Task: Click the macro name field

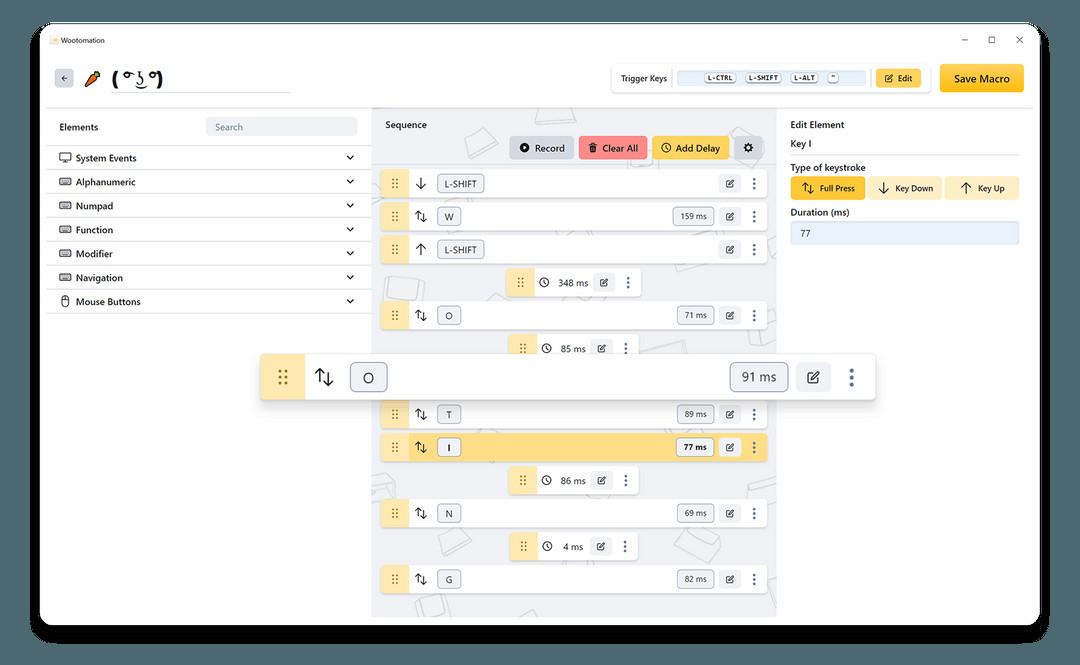Action: (x=200, y=79)
